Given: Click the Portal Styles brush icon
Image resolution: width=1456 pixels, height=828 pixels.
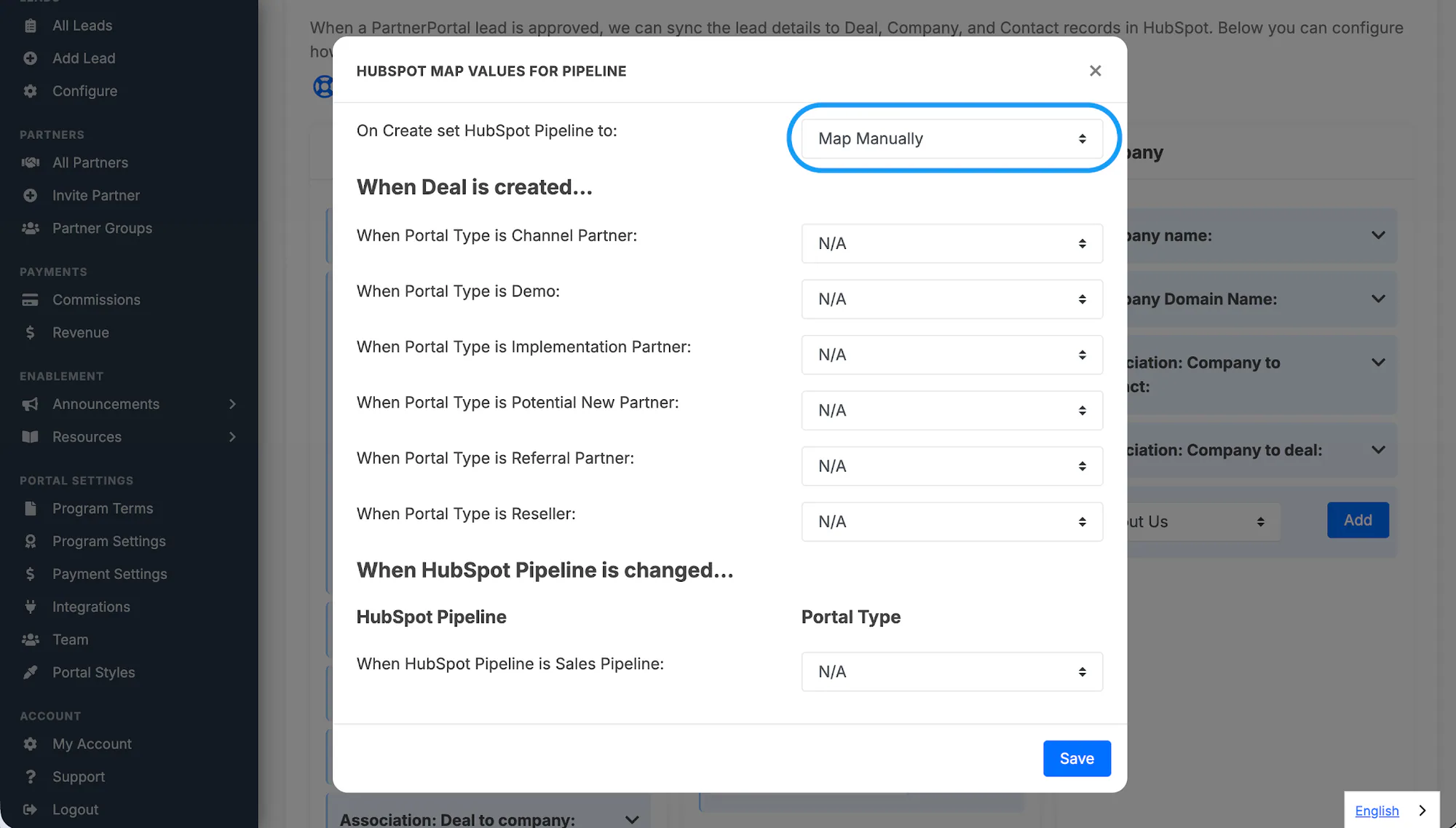Looking at the screenshot, I should (30, 672).
